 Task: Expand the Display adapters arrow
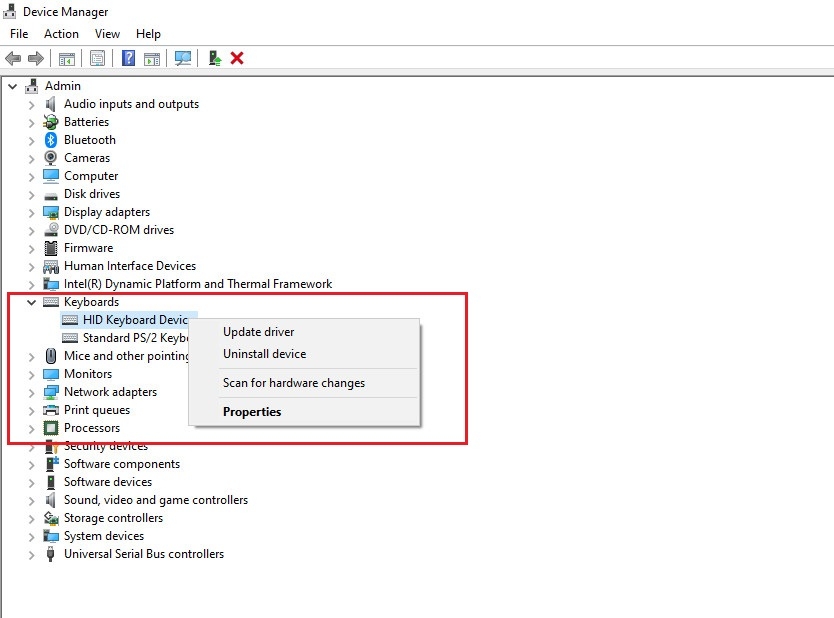(31, 213)
